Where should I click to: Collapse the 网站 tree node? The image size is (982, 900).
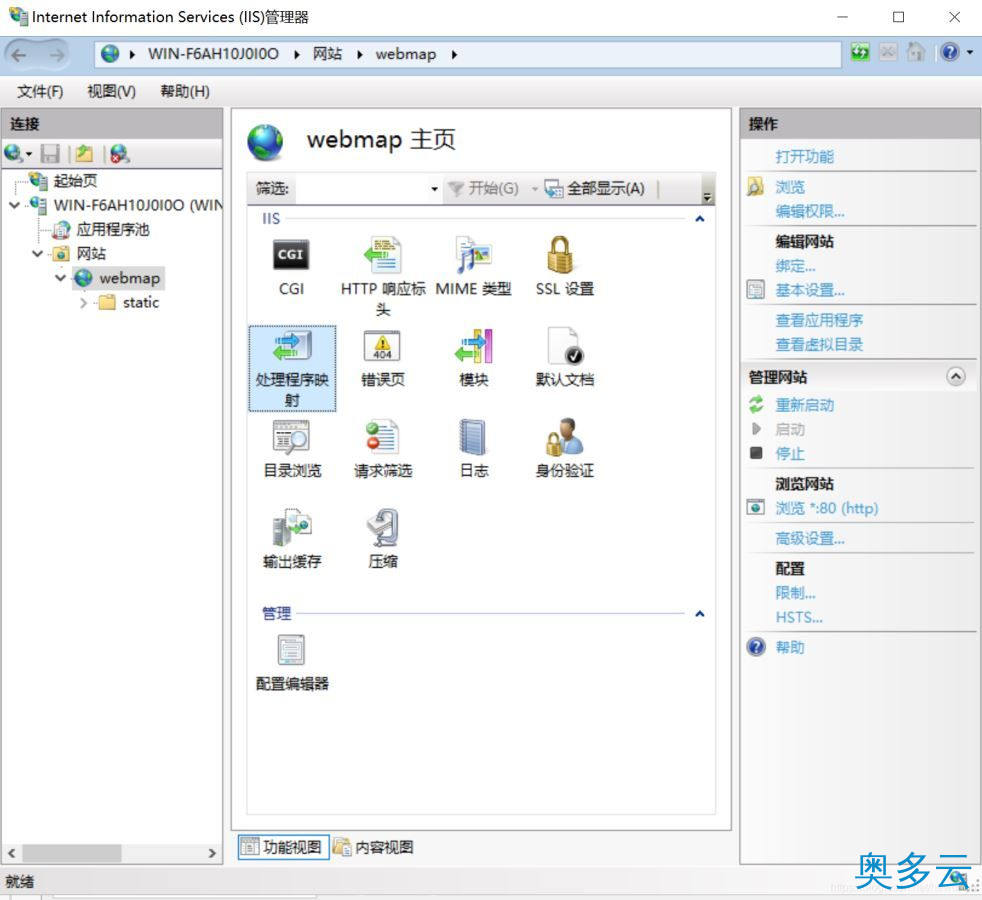pyautogui.click(x=38, y=254)
